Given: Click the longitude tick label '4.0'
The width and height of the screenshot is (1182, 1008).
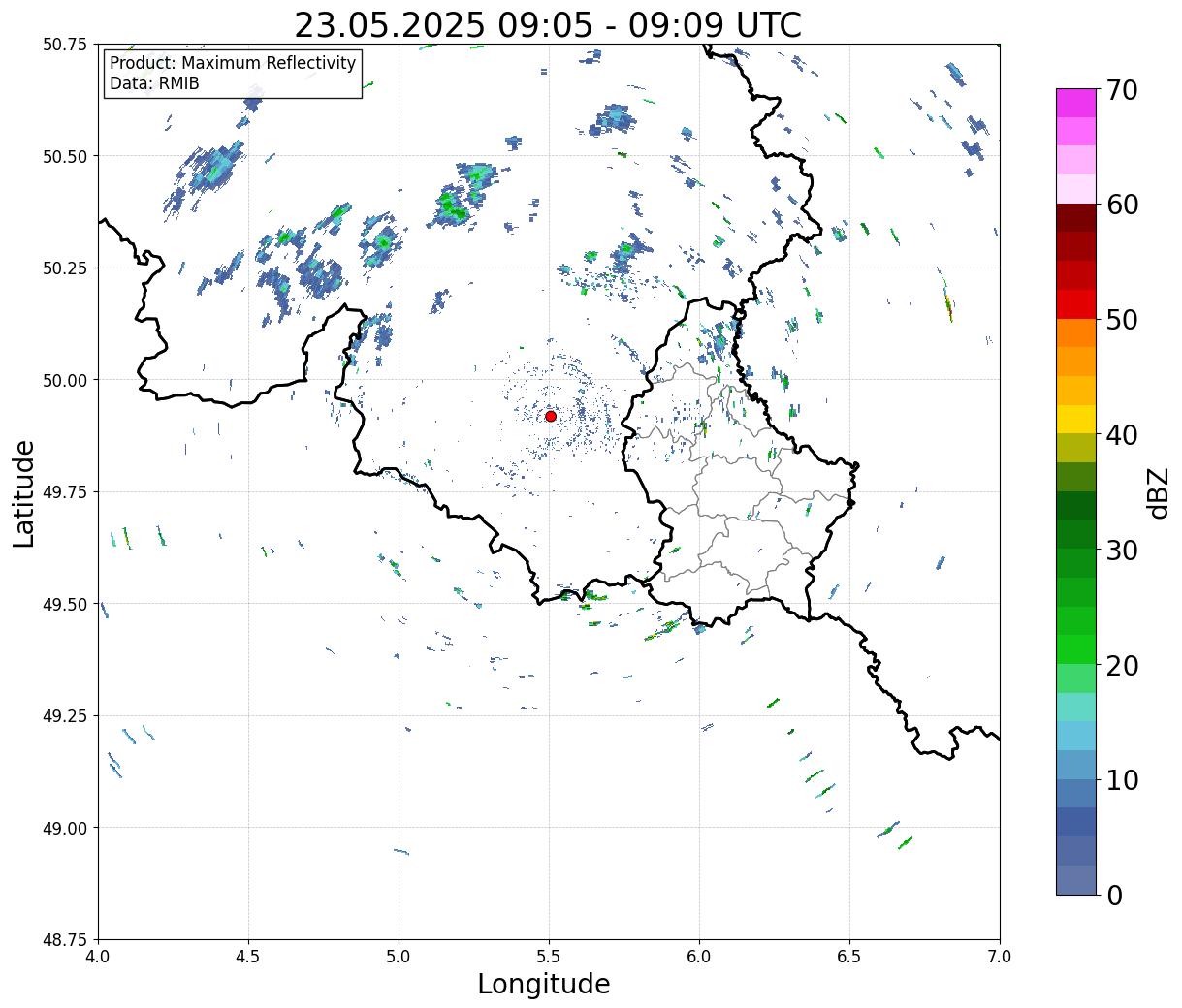Looking at the screenshot, I should point(98,957).
